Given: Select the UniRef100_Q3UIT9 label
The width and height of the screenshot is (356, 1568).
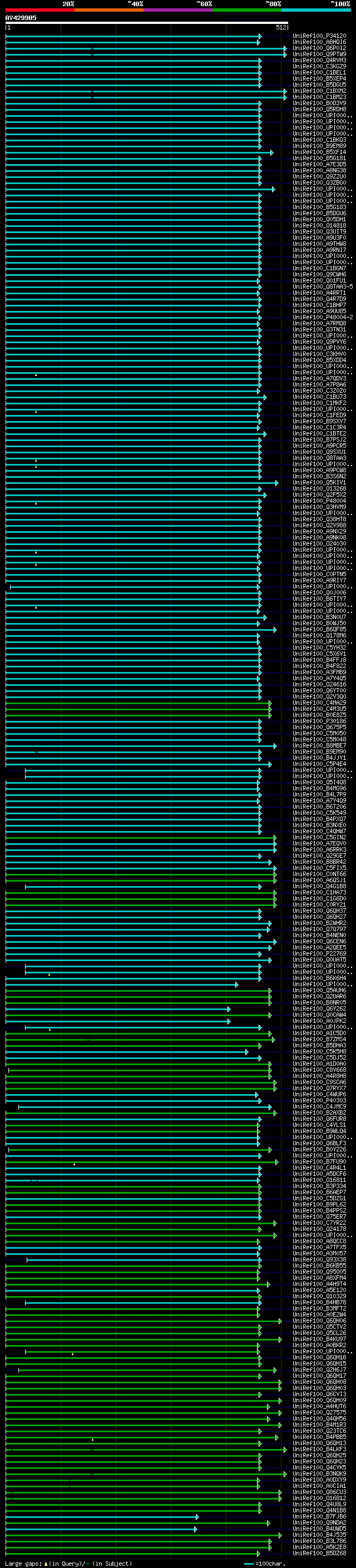Looking at the screenshot, I should tap(319, 231).
